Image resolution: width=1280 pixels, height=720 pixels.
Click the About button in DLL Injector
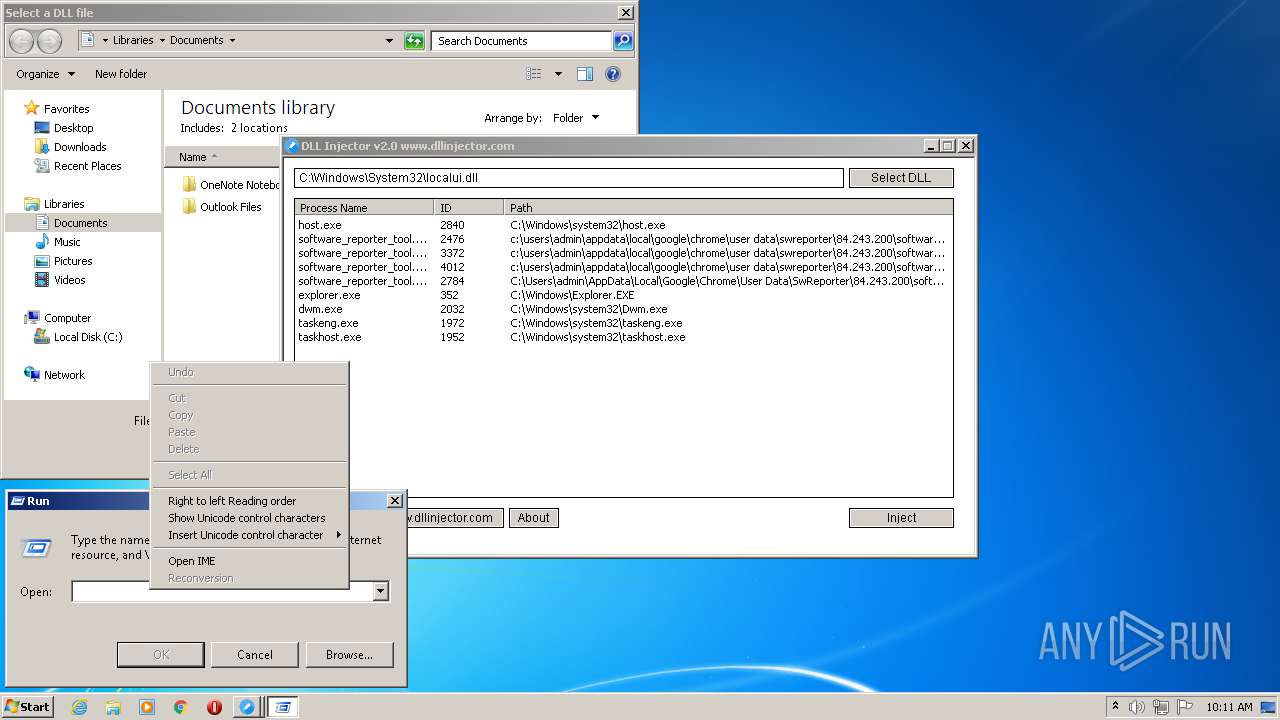tap(533, 518)
